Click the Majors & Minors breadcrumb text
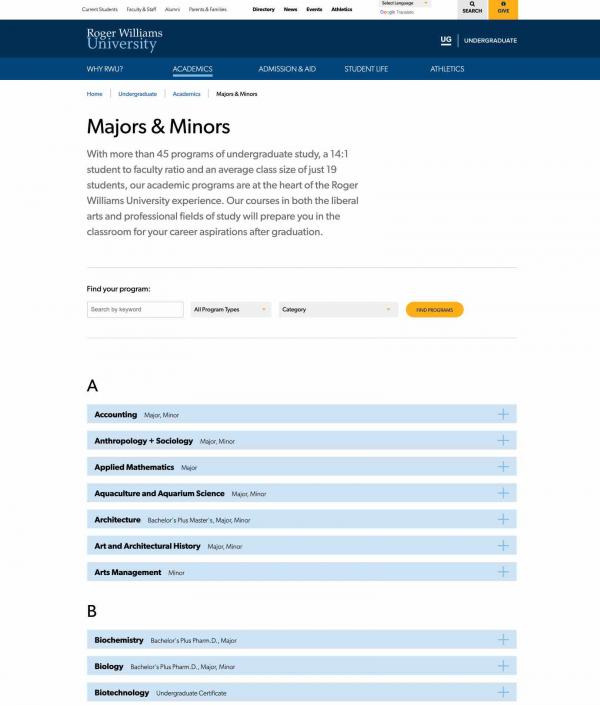This screenshot has height=705, width=600. coord(237,94)
